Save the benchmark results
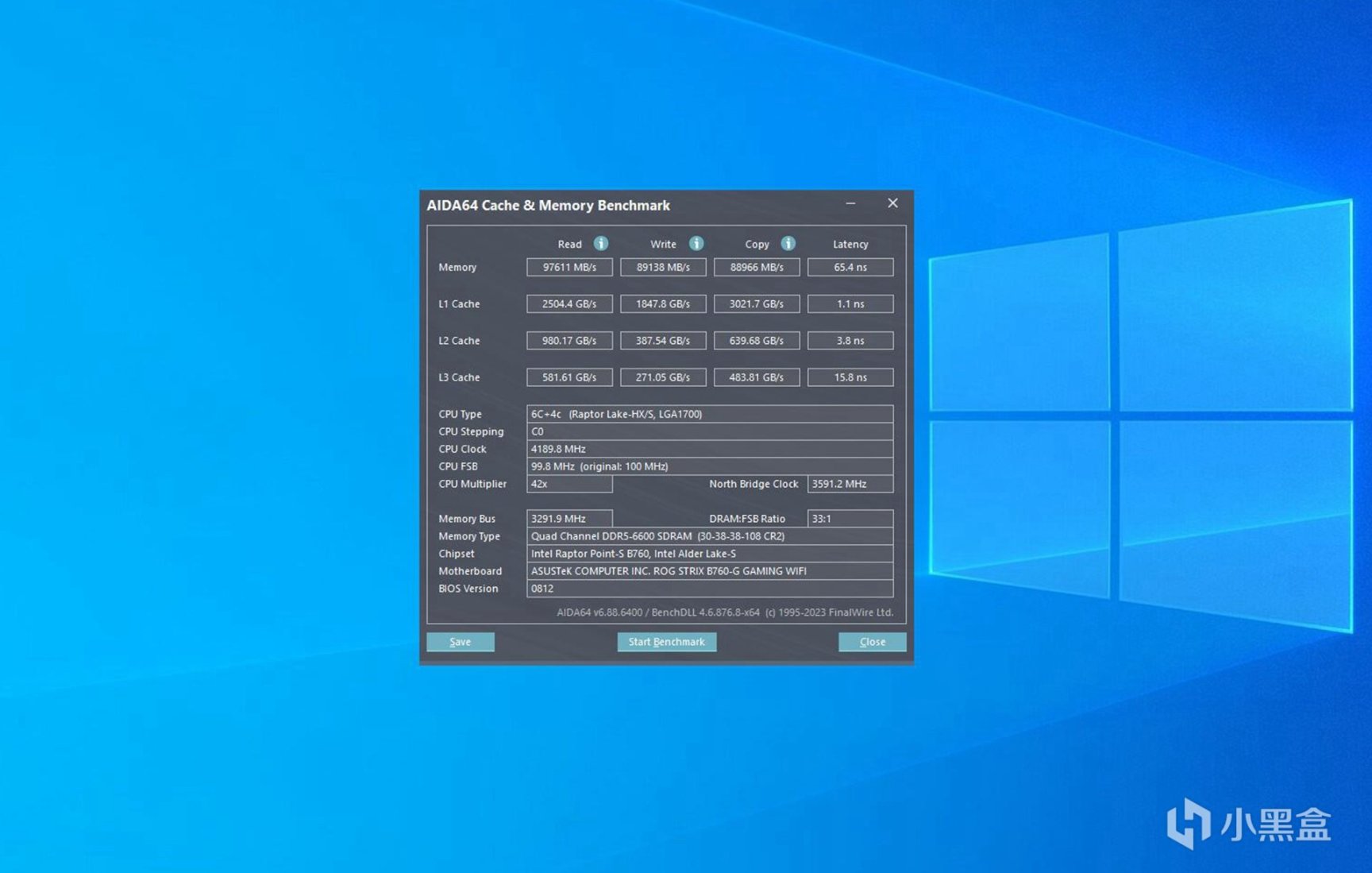This screenshot has width=1372, height=873. pyautogui.click(x=460, y=642)
